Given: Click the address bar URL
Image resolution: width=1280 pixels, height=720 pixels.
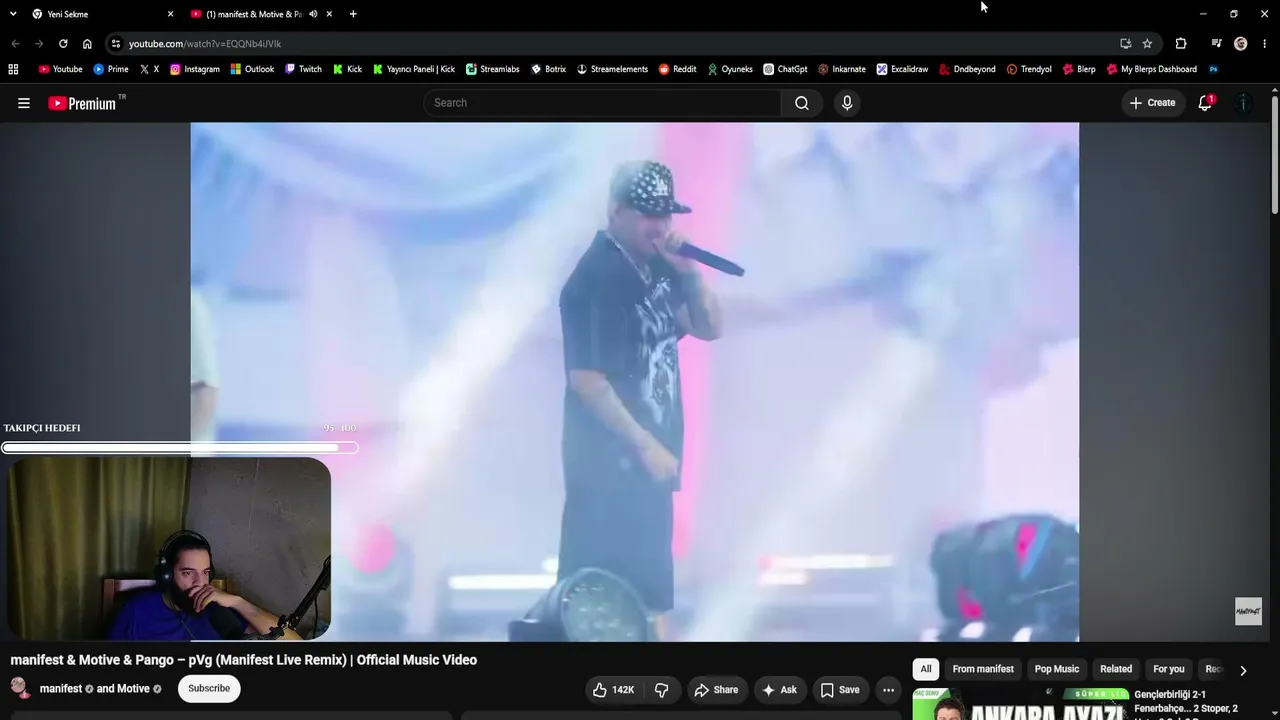Looking at the screenshot, I should click(205, 44).
